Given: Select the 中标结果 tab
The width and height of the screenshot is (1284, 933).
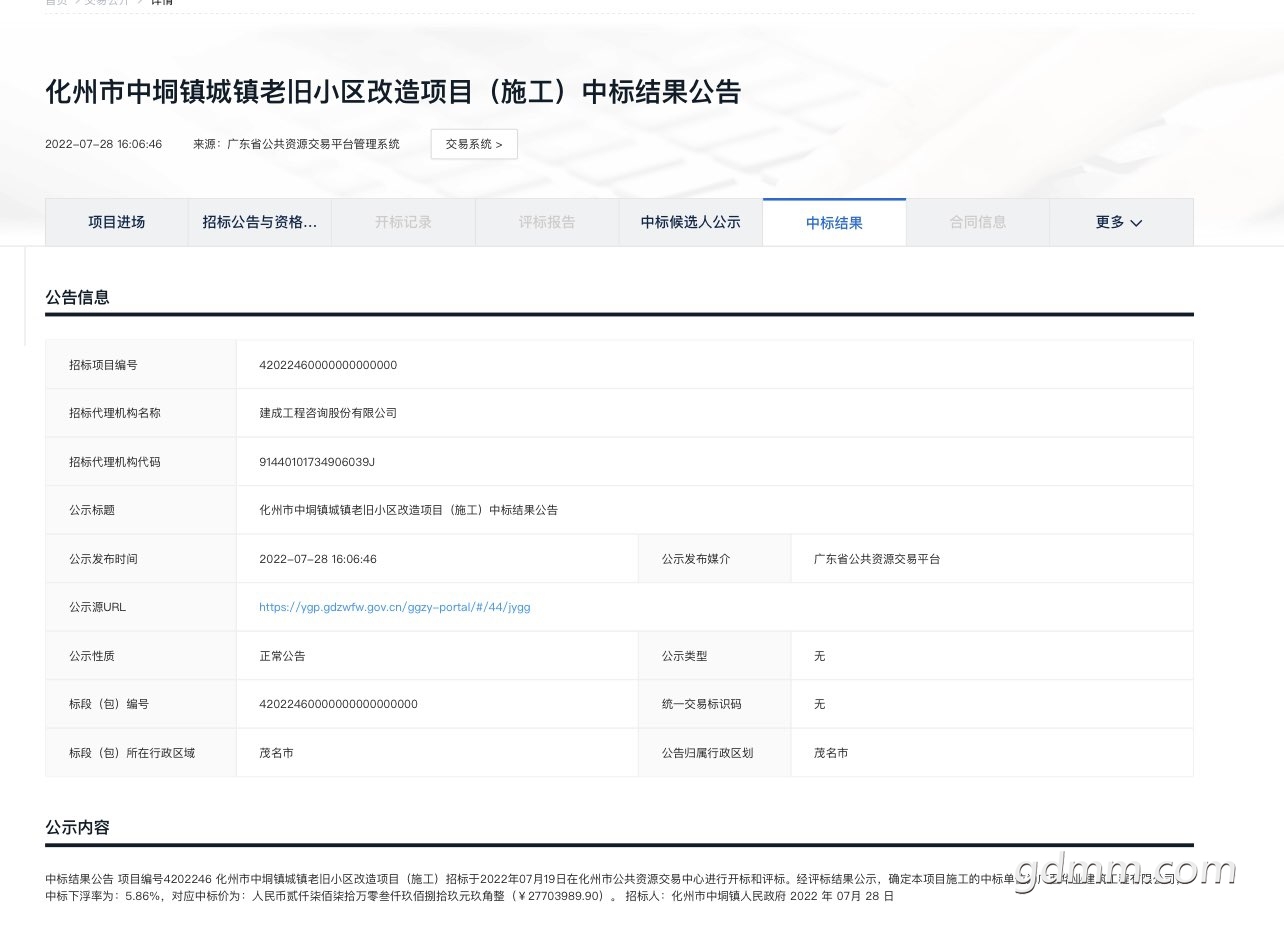Looking at the screenshot, I should 834,223.
